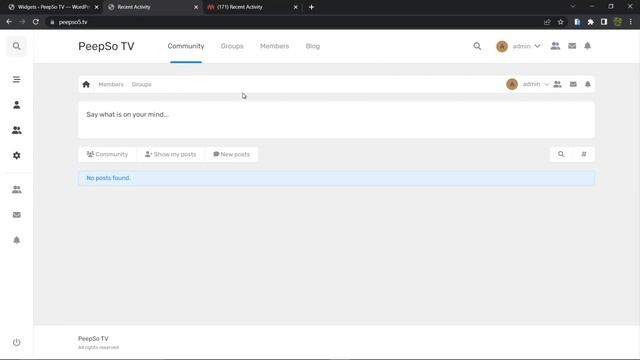Image resolution: width=640 pixels, height=360 pixels.
Task: Click the No posts found notice
Action: 336,178
